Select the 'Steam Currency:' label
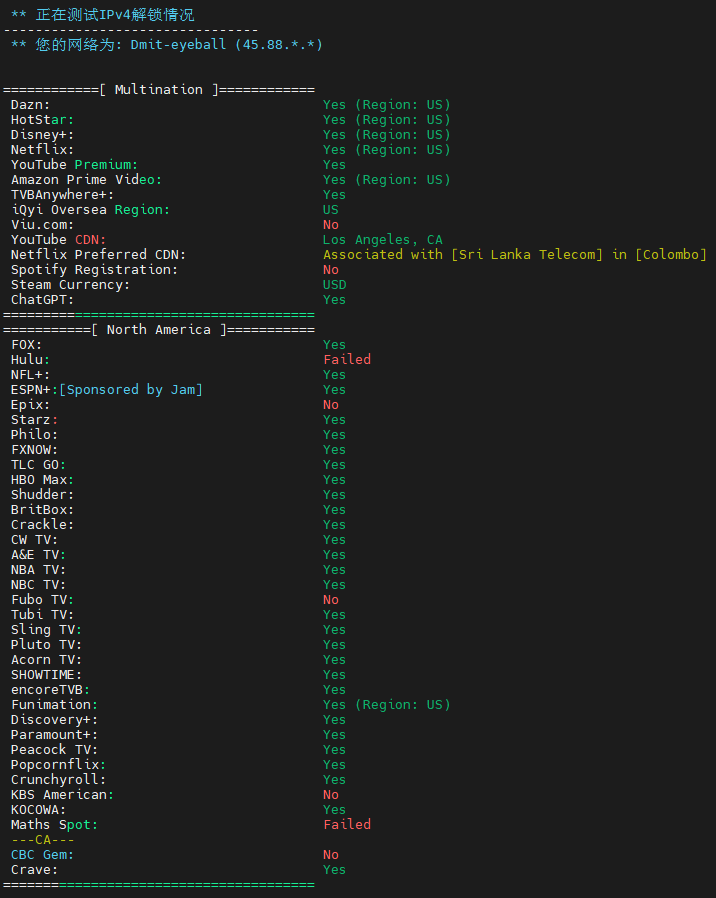 70,285
